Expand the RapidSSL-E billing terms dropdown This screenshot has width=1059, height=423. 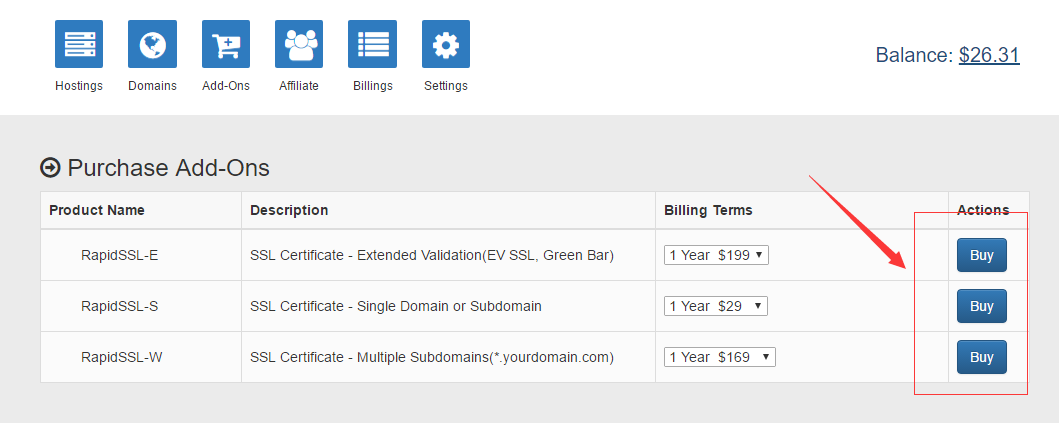(x=716, y=255)
